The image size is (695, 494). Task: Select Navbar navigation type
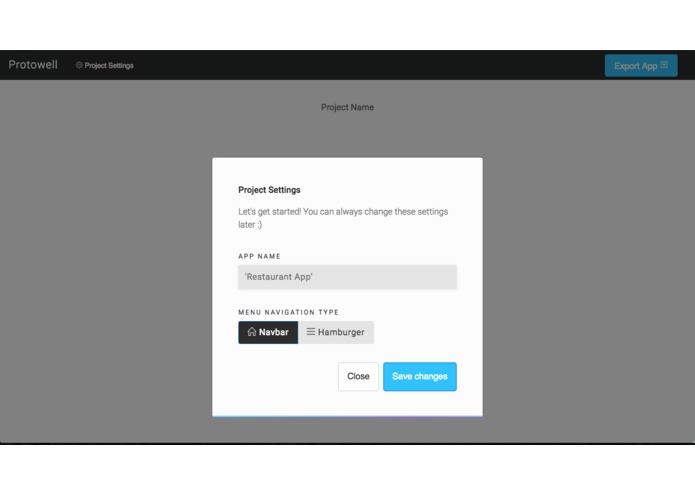[268, 332]
